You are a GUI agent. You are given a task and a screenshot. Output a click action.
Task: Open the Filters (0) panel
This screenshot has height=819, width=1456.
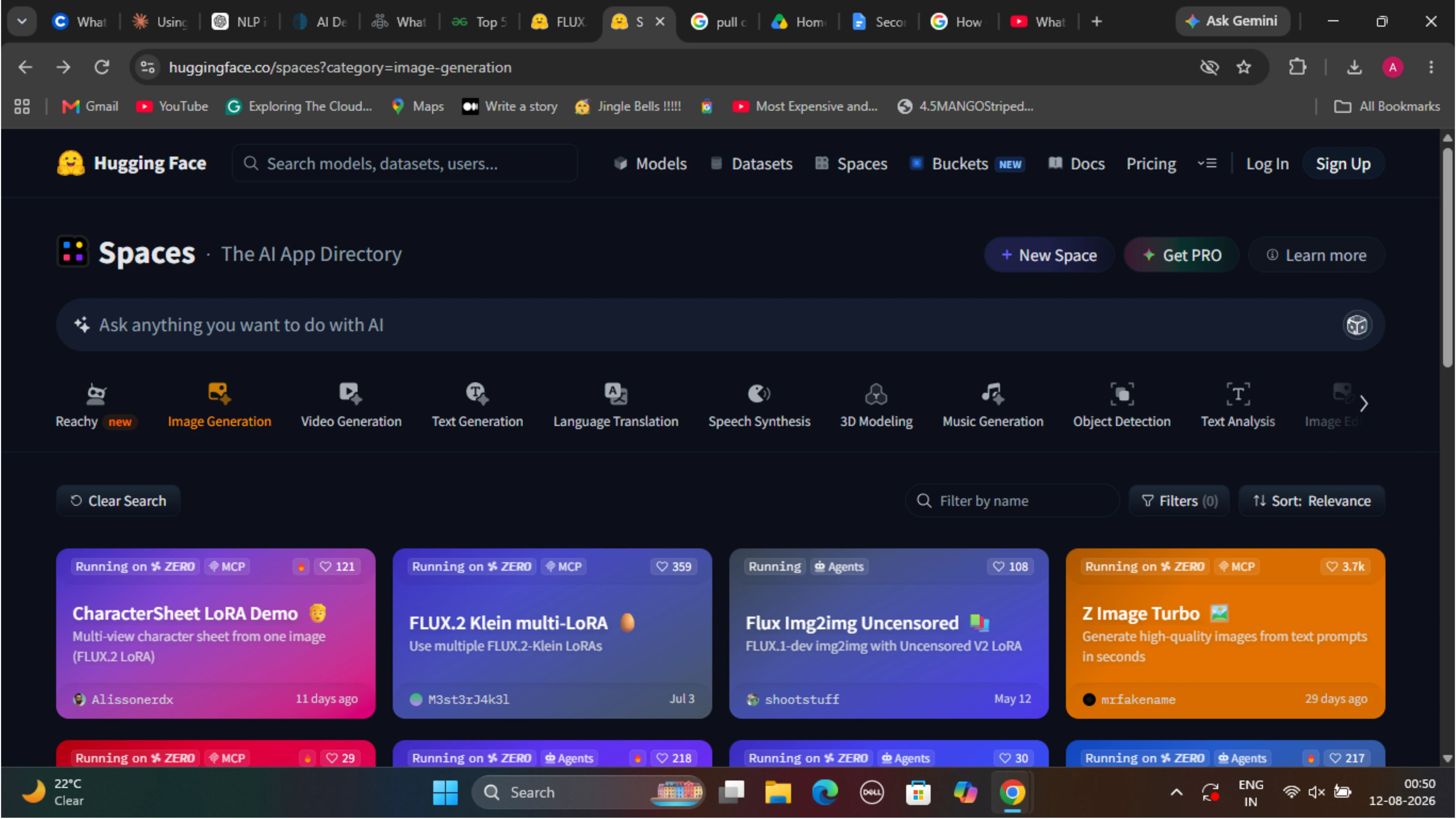[1179, 501]
